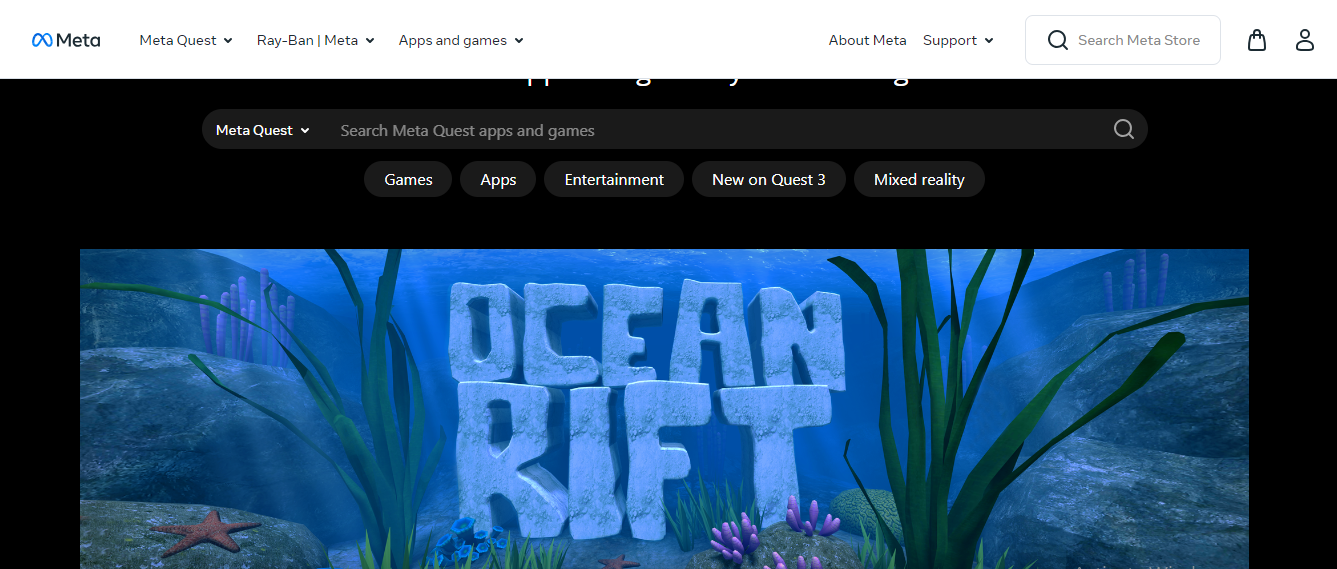
Task: Click the red starfish in Ocean Rift banner
Action: point(207,532)
